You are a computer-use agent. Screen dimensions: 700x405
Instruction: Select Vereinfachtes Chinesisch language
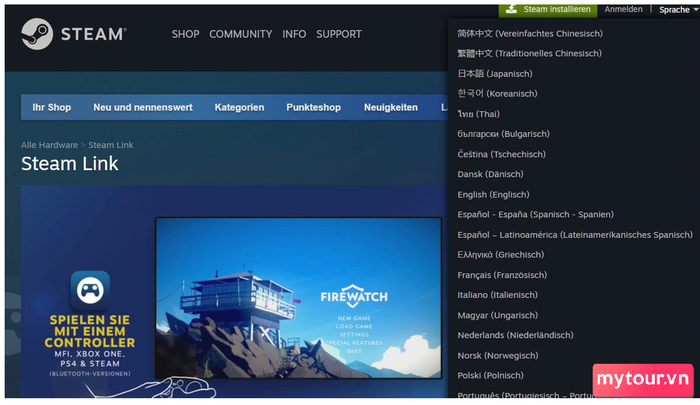(530, 33)
